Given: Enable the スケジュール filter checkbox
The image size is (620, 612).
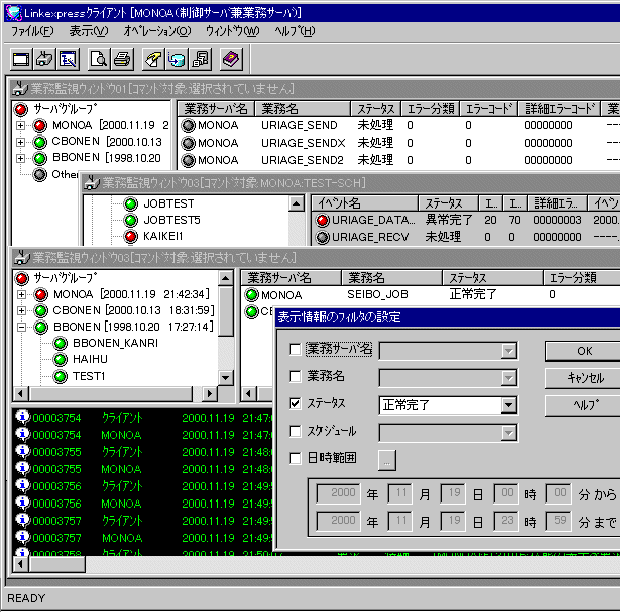Looking at the screenshot, I should [295, 431].
